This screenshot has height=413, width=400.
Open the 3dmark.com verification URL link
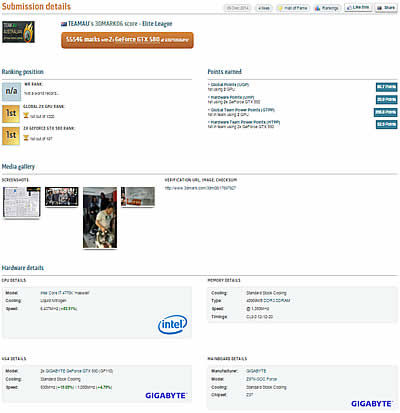[200, 188]
